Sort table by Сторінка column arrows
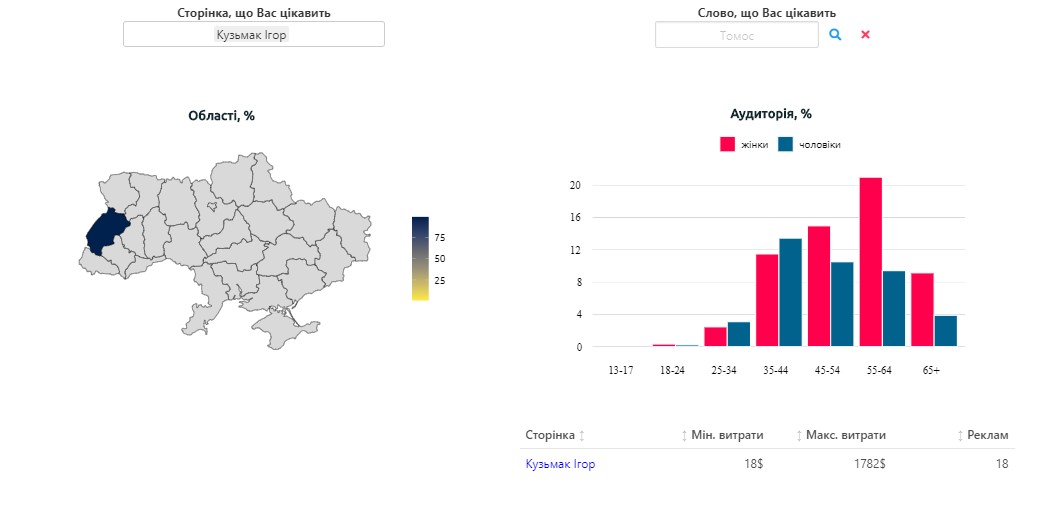Screen dimensions: 1050x510 pyautogui.click(x=582, y=436)
